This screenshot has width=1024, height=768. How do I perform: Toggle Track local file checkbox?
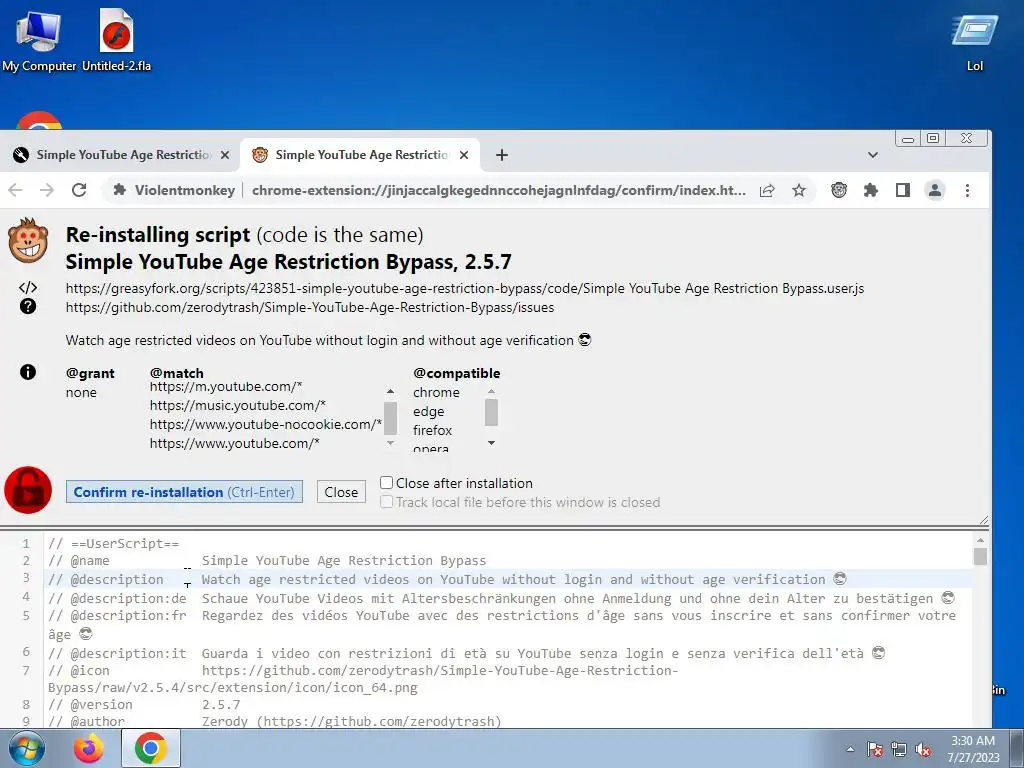pyautogui.click(x=387, y=502)
